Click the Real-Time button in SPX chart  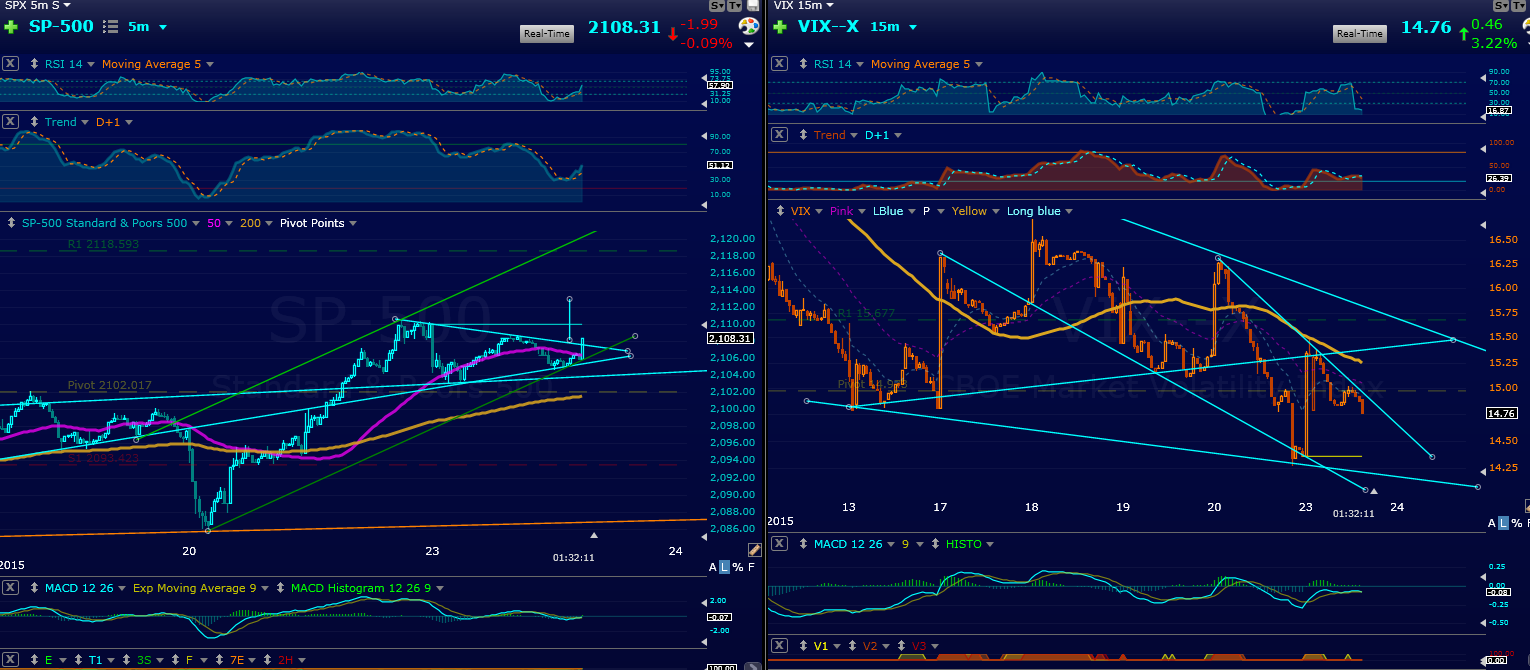pos(547,34)
